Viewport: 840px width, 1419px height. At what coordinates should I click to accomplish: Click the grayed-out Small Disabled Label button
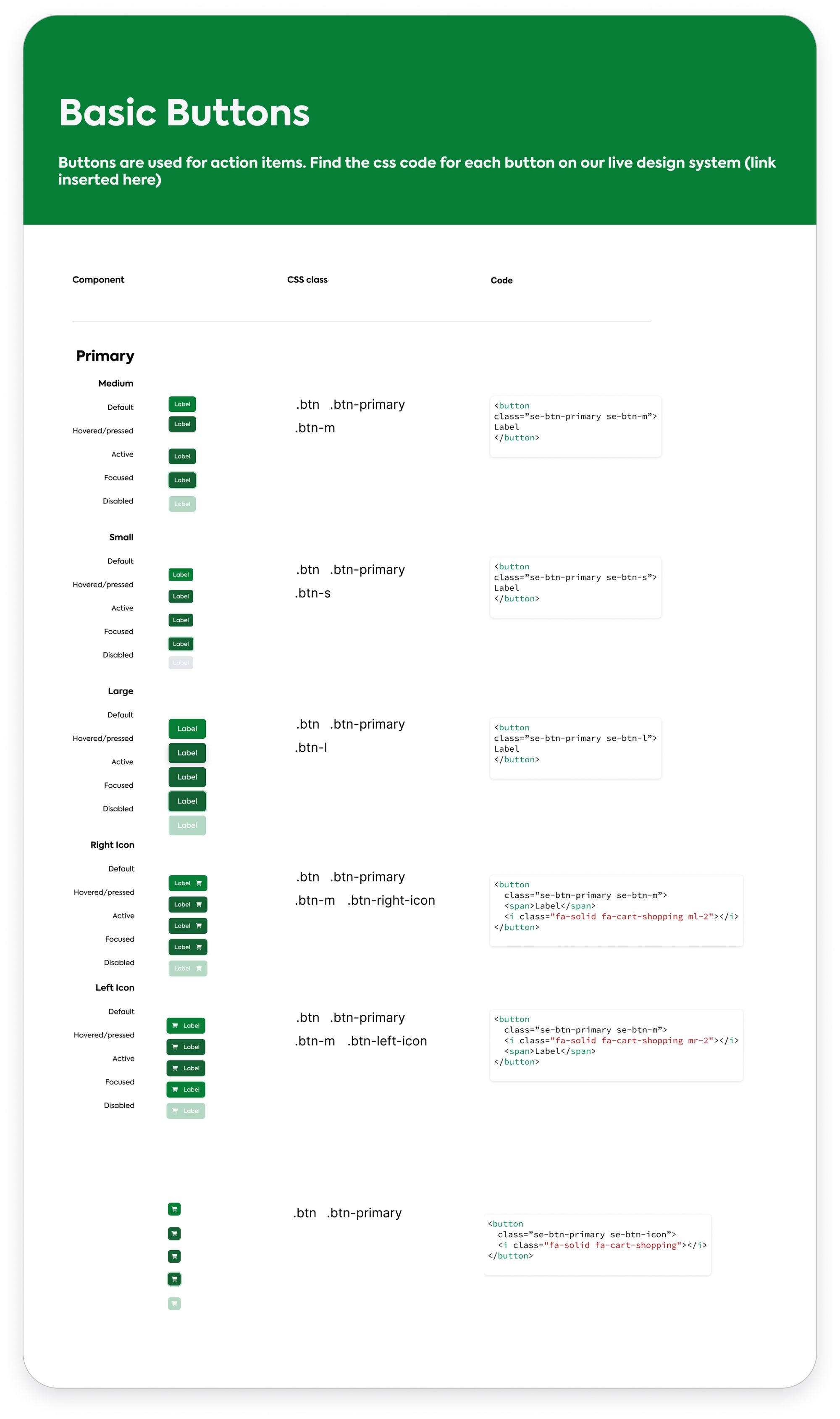tap(181, 663)
